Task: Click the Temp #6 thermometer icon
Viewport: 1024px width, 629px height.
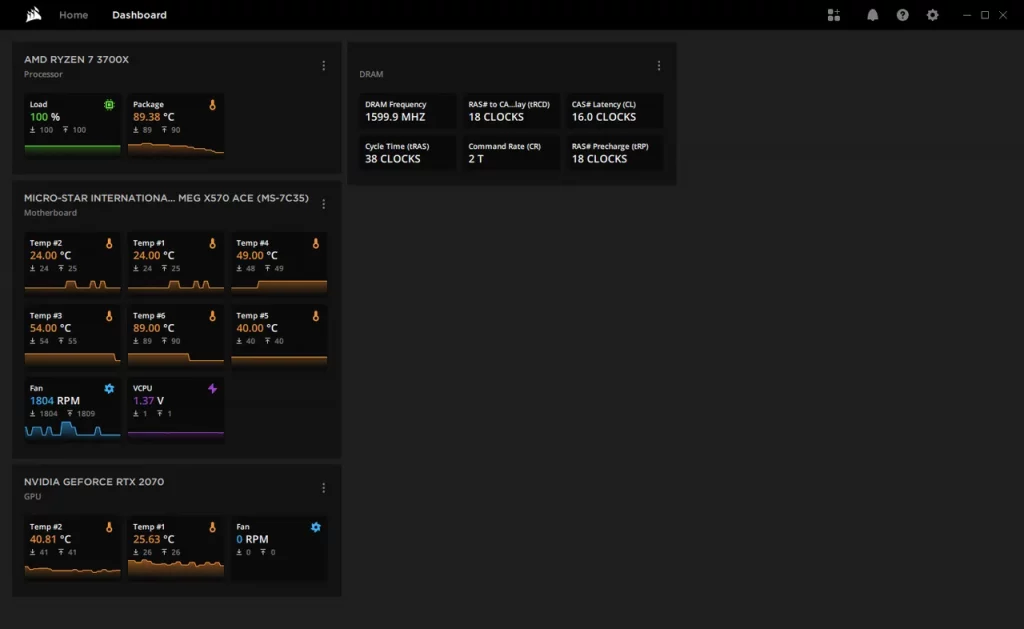Action: tap(212, 315)
